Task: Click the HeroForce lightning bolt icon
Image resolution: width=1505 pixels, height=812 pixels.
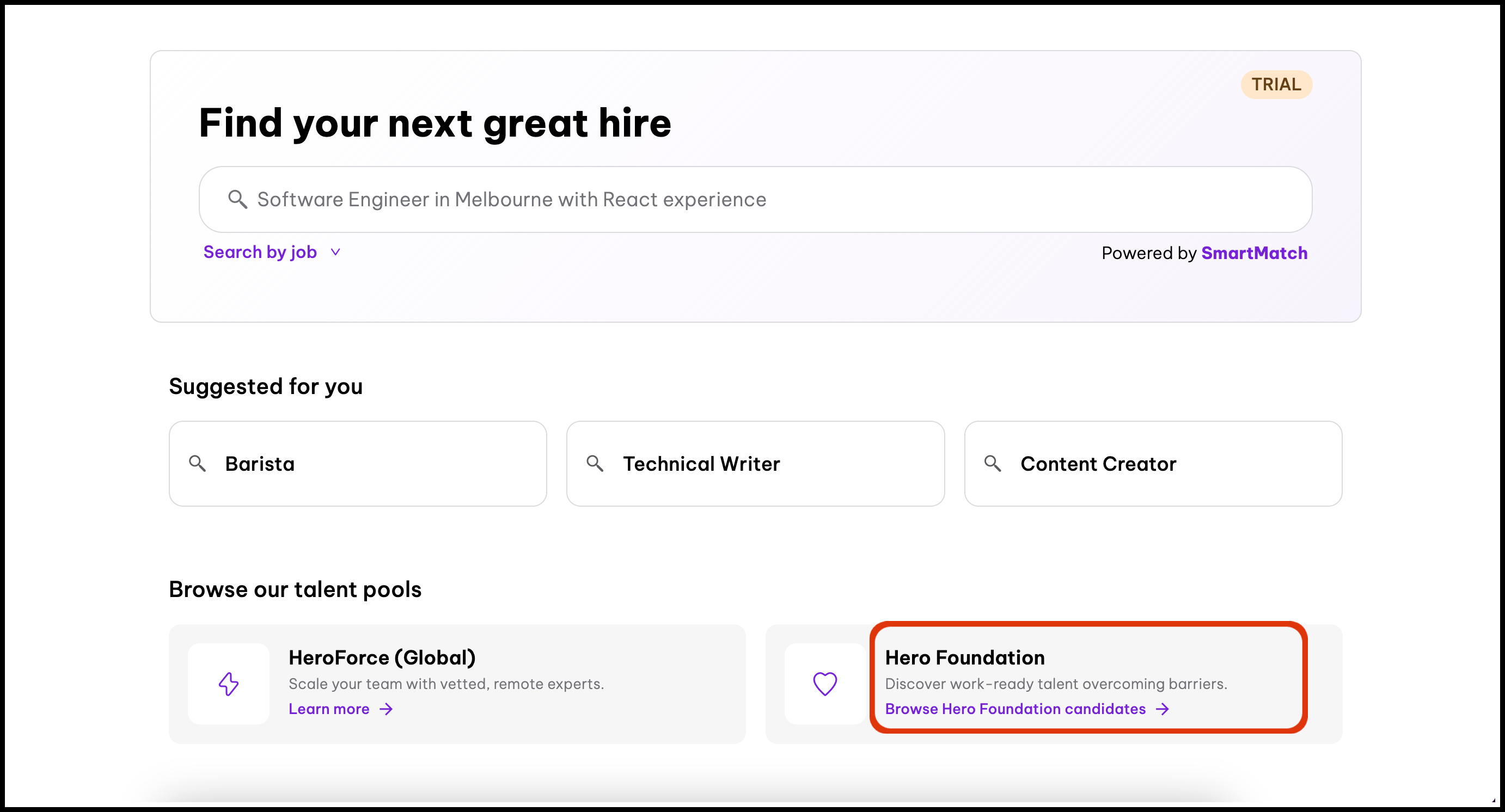Action: [229, 684]
